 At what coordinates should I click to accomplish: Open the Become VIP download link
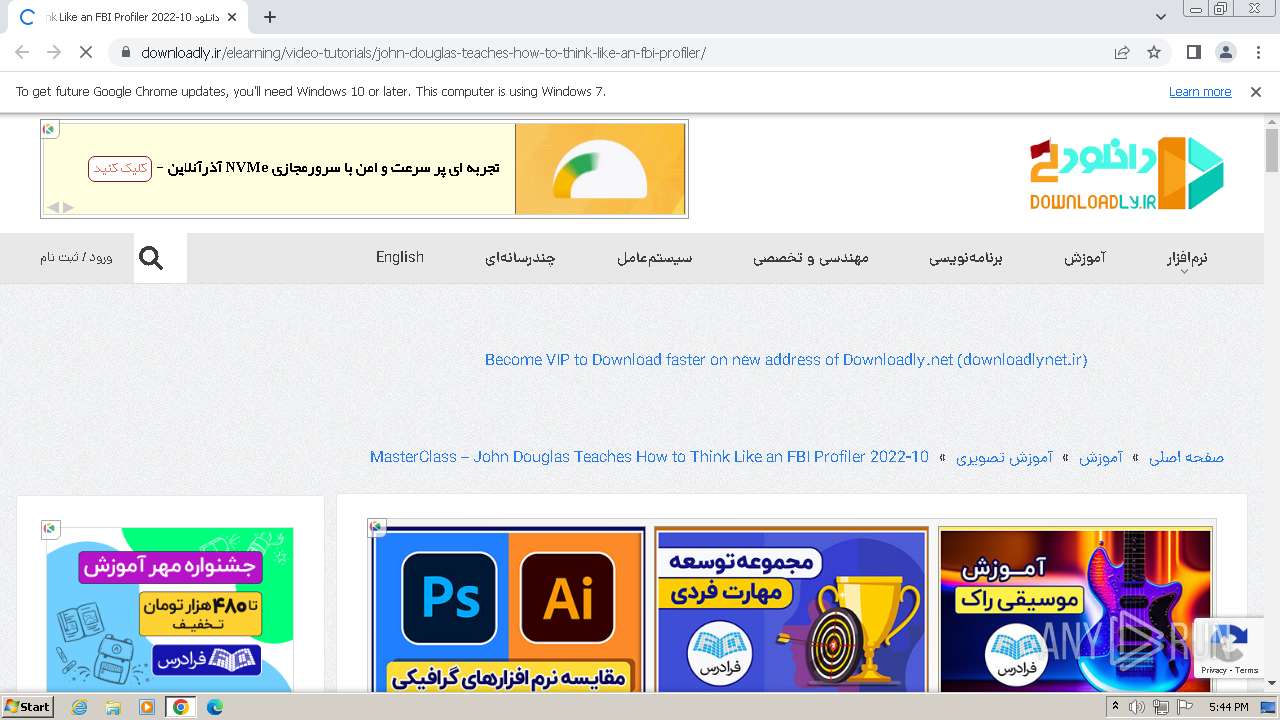pos(786,359)
